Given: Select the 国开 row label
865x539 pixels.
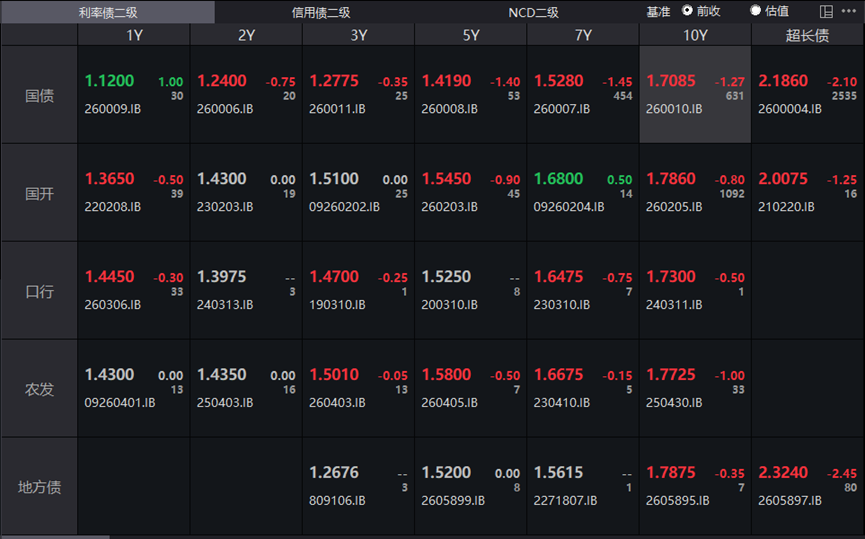Looking at the screenshot, I should click(x=39, y=193).
